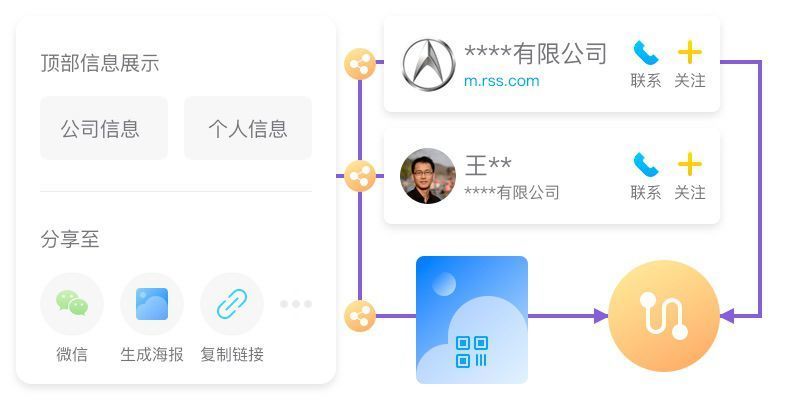
Task: Click the 王** contact name
Action: pyautogui.click(x=488, y=165)
